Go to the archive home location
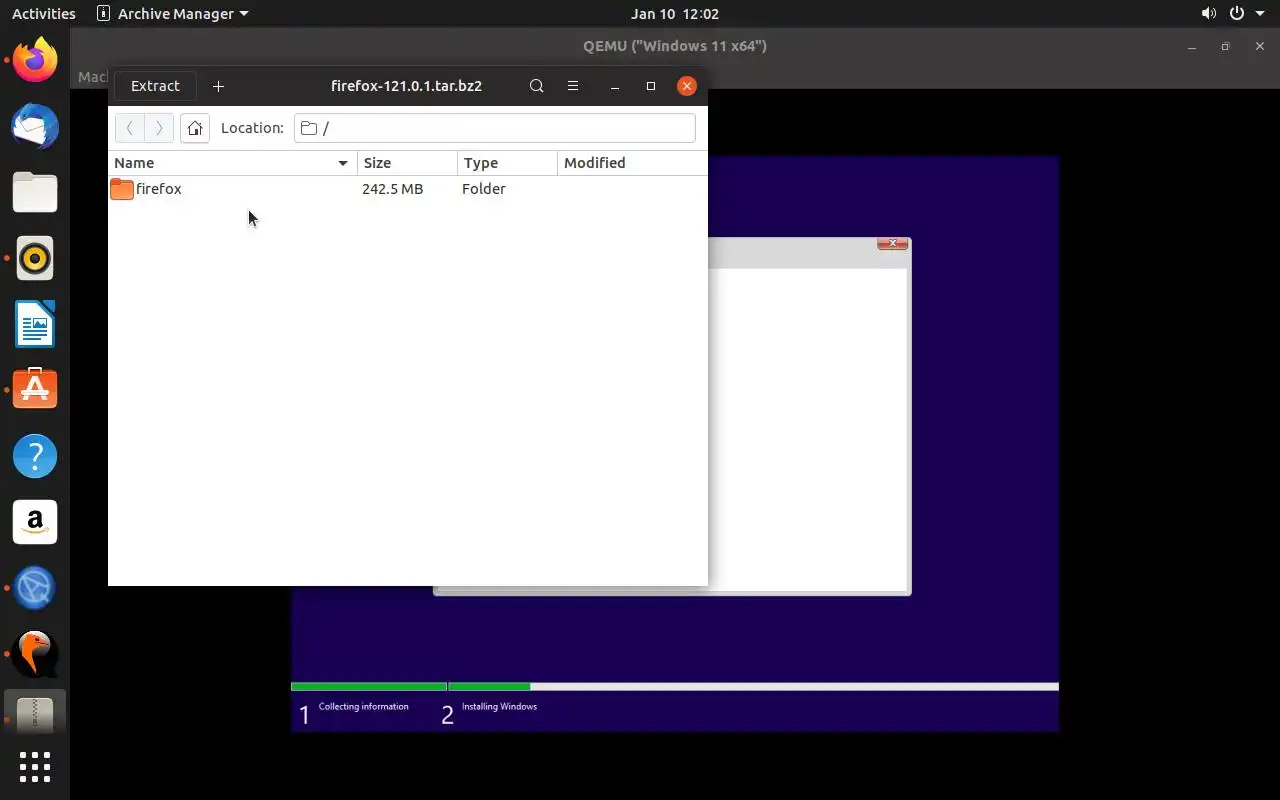 point(195,128)
